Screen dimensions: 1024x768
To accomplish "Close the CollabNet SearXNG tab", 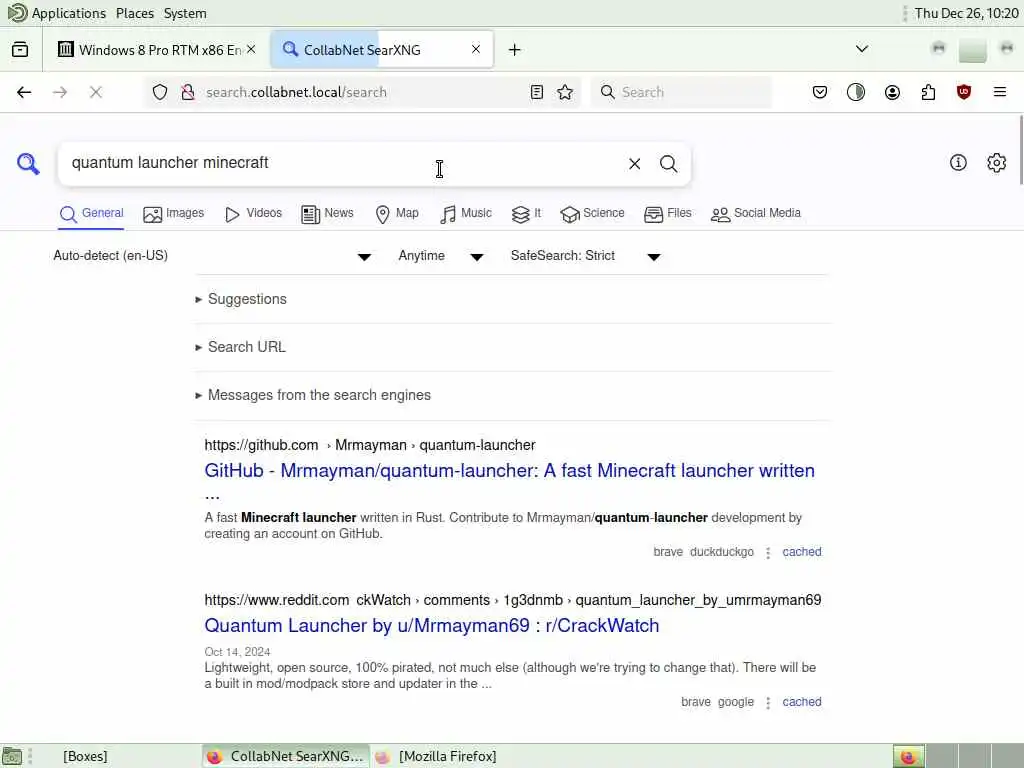I will coord(476,49).
